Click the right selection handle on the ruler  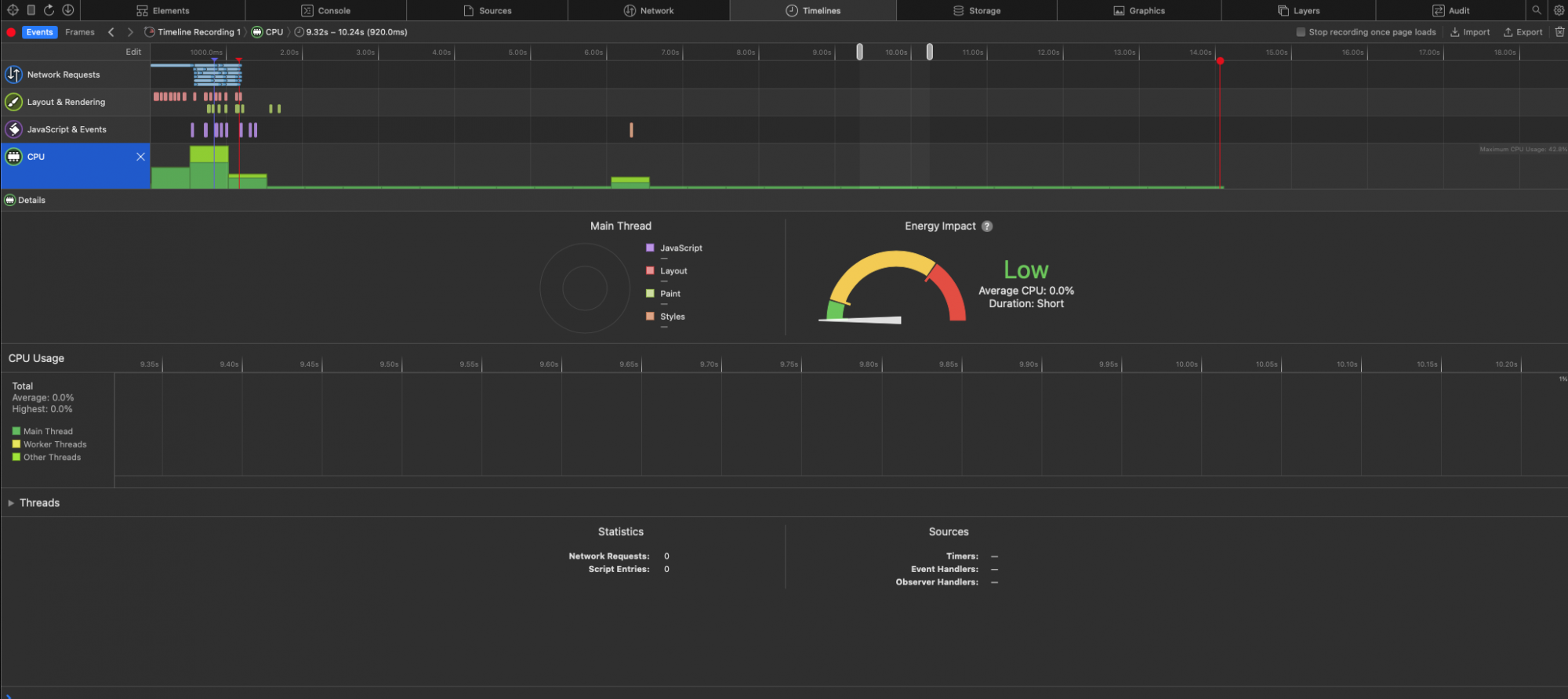click(x=929, y=52)
